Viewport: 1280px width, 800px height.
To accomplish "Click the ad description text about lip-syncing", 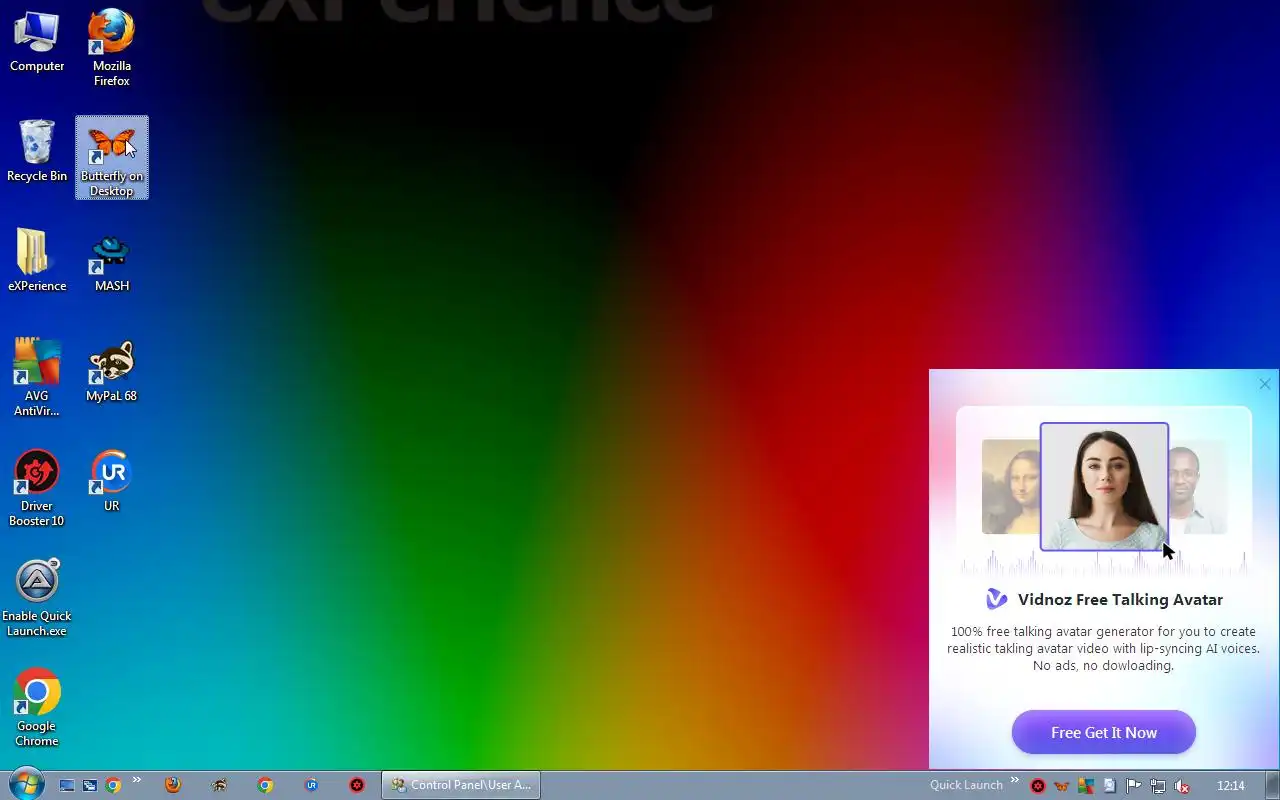I will 1104,648.
